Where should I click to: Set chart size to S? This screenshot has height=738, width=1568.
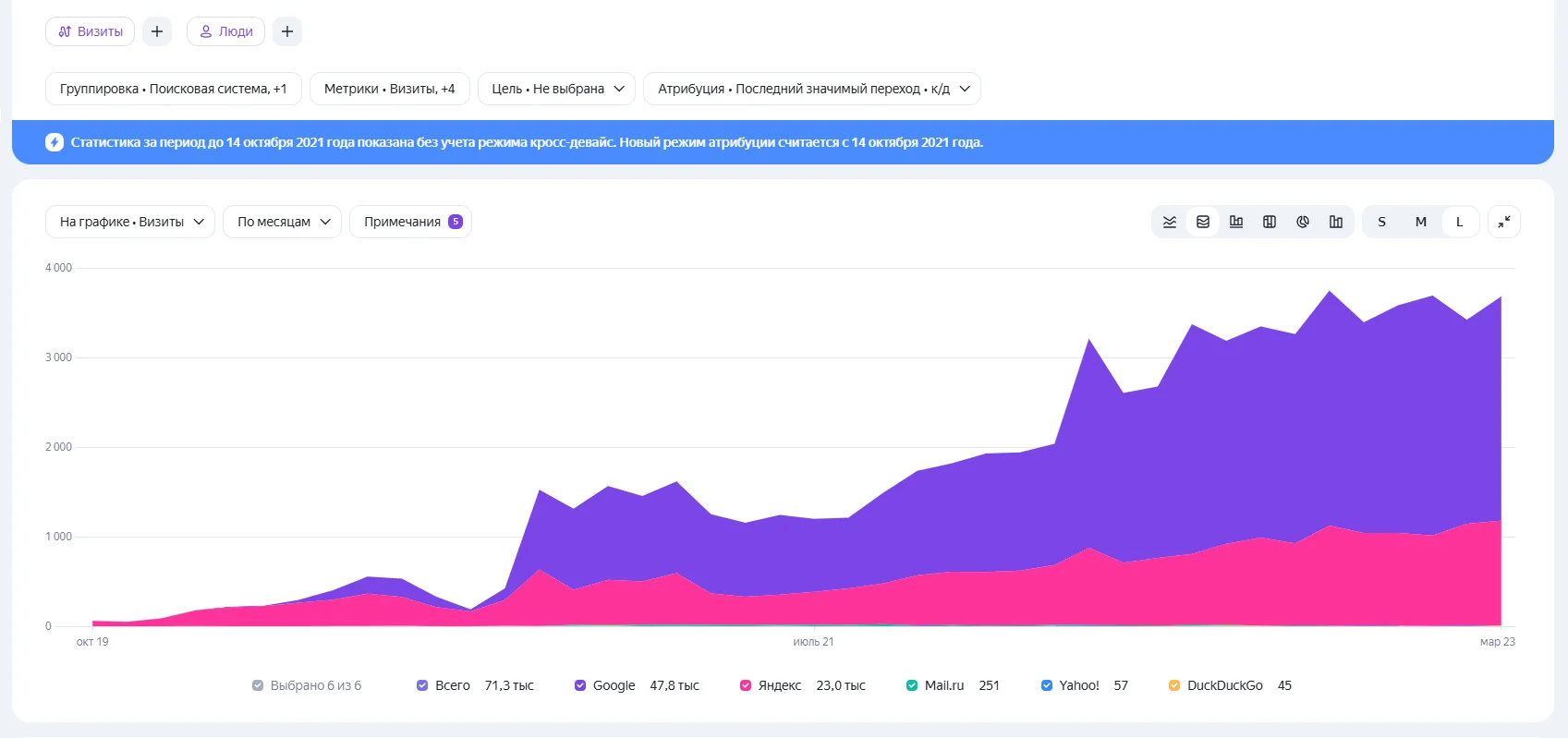(1382, 222)
